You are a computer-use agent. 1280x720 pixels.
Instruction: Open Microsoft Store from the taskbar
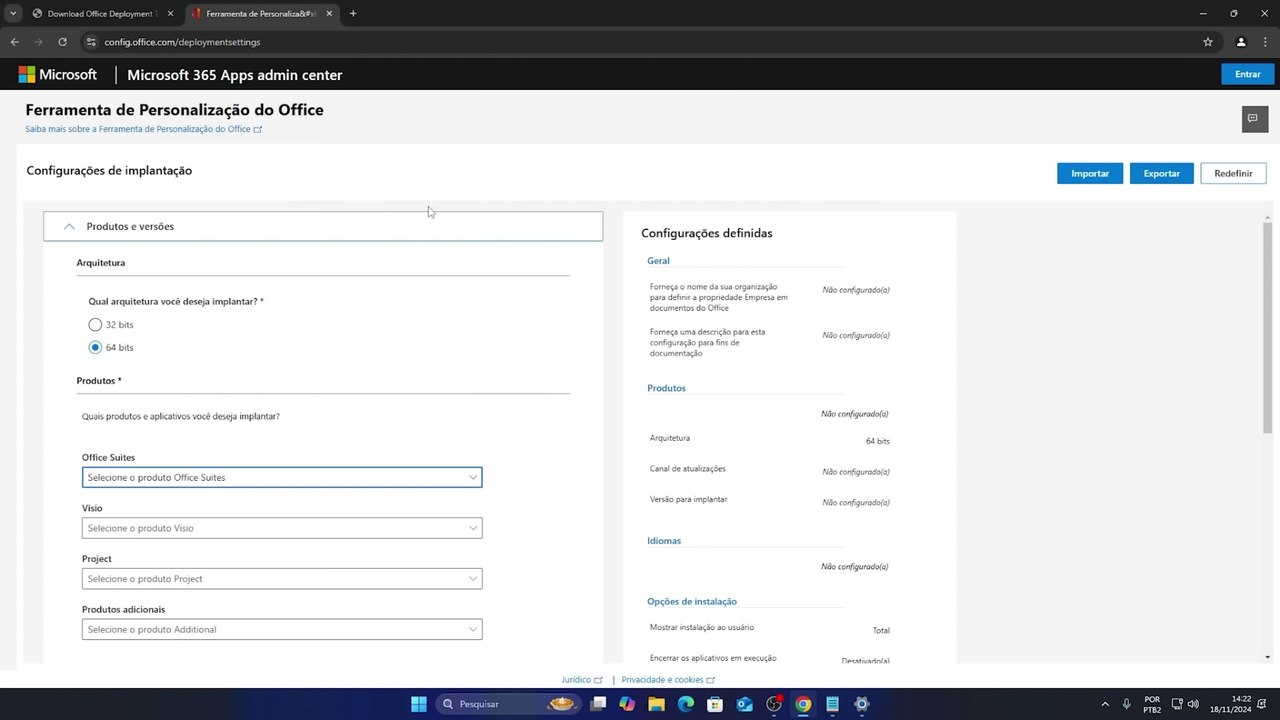click(715, 704)
